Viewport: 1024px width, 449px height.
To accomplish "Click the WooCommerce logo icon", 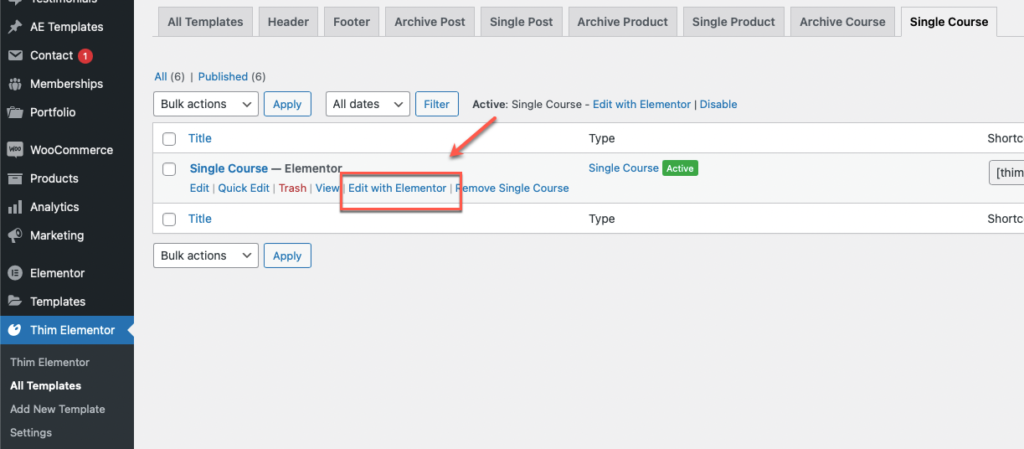I will click(14, 150).
